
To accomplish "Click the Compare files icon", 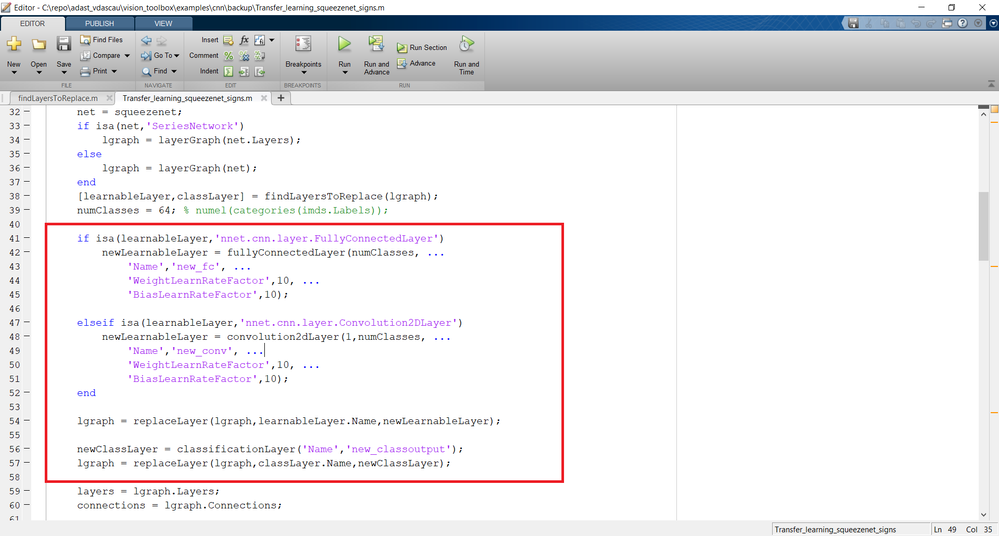I will [x=85, y=55].
